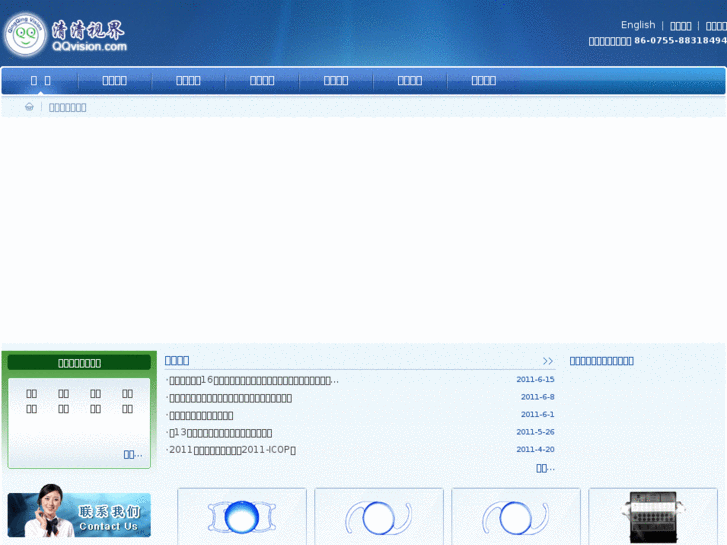Open the blue-filled lens product thumbnail
The width and height of the screenshot is (727, 545).
tap(242, 516)
